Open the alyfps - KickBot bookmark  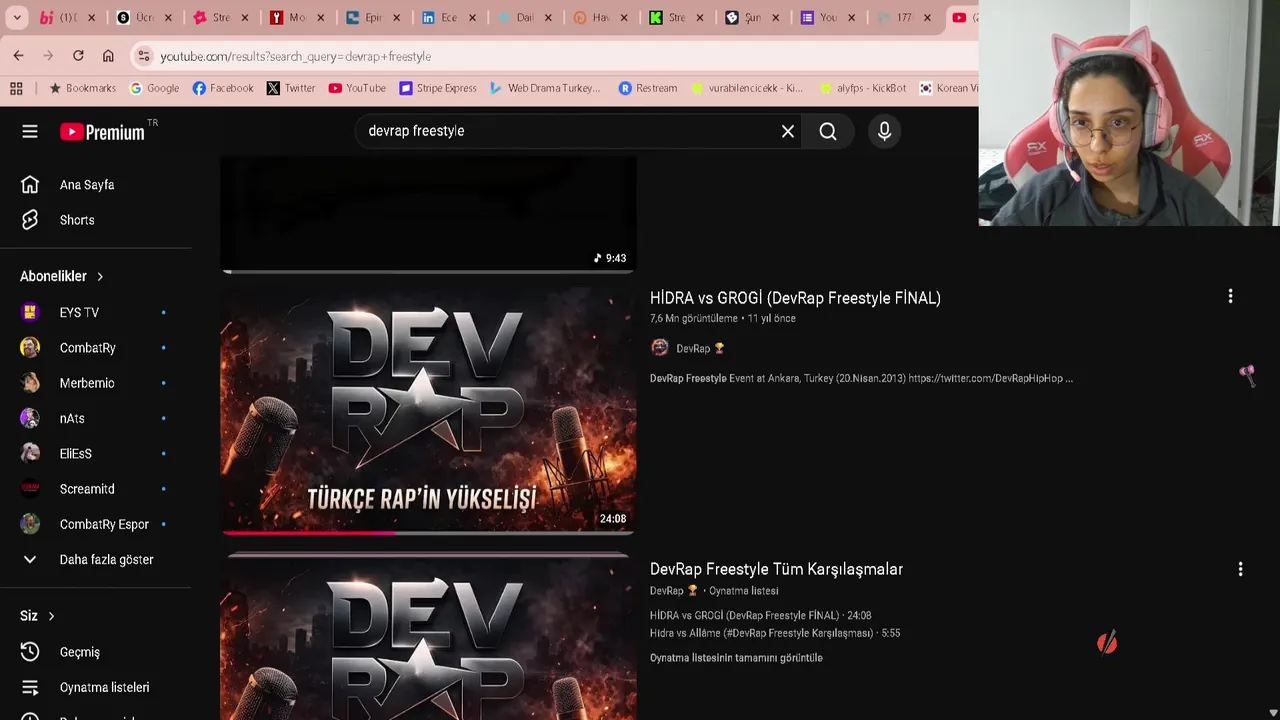click(x=862, y=88)
